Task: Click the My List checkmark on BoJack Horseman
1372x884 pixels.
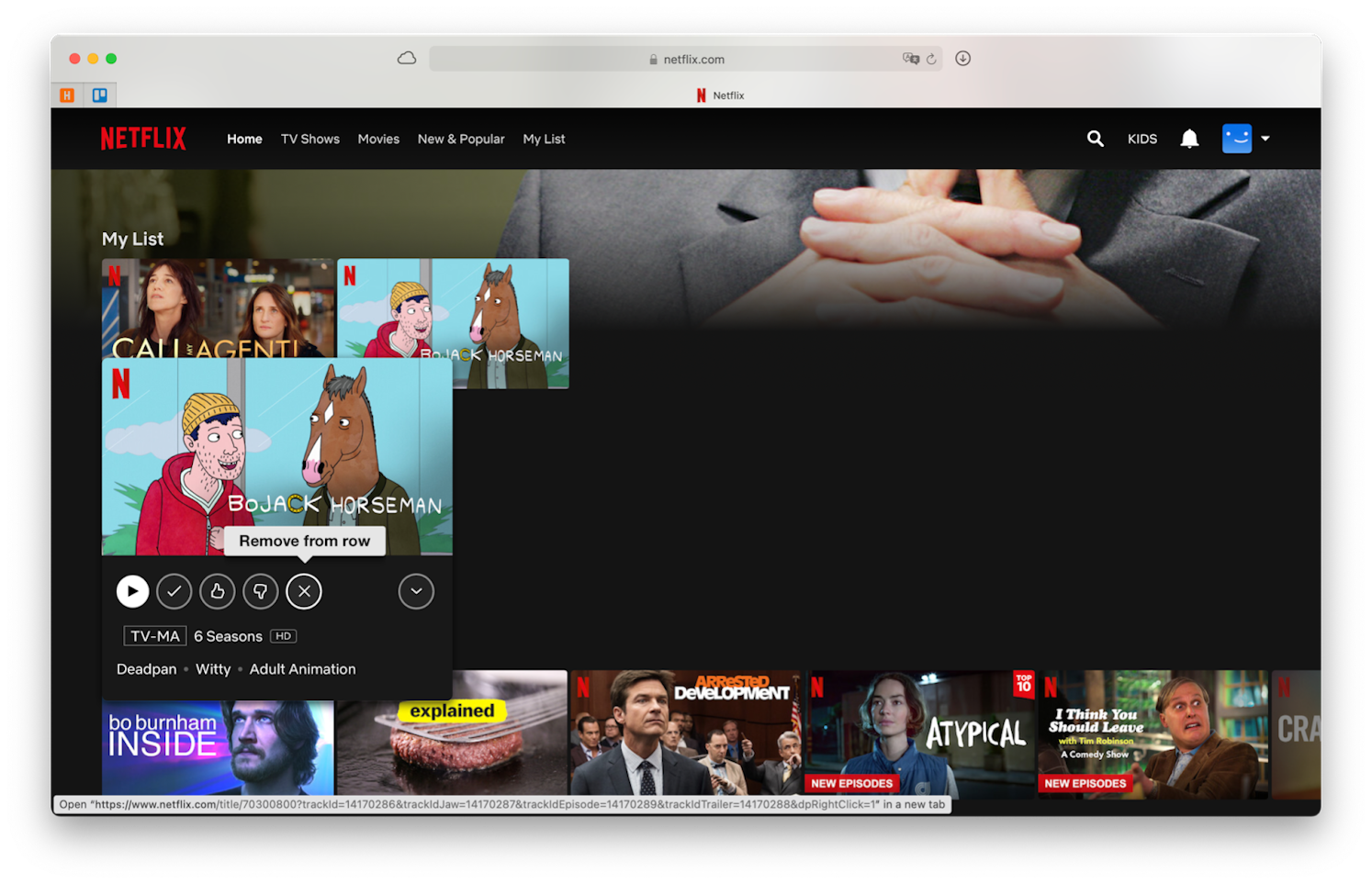Action: pos(174,591)
